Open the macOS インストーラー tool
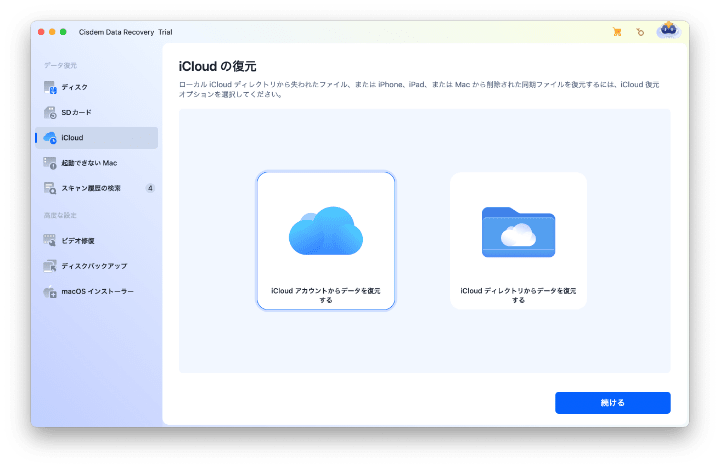 (x=96, y=291)
